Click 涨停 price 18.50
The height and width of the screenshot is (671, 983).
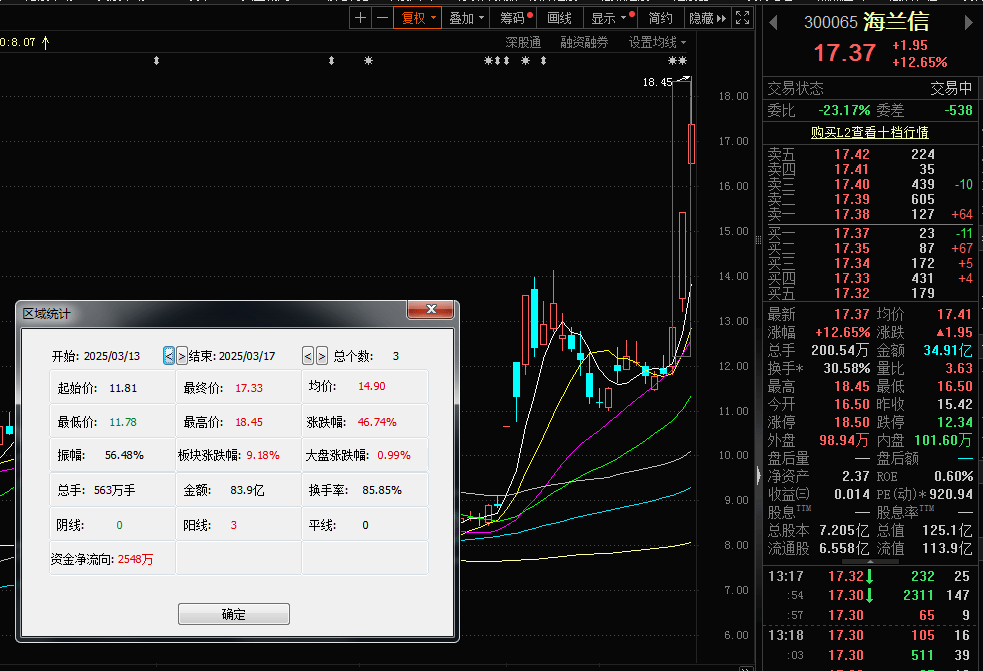(851, 422)
